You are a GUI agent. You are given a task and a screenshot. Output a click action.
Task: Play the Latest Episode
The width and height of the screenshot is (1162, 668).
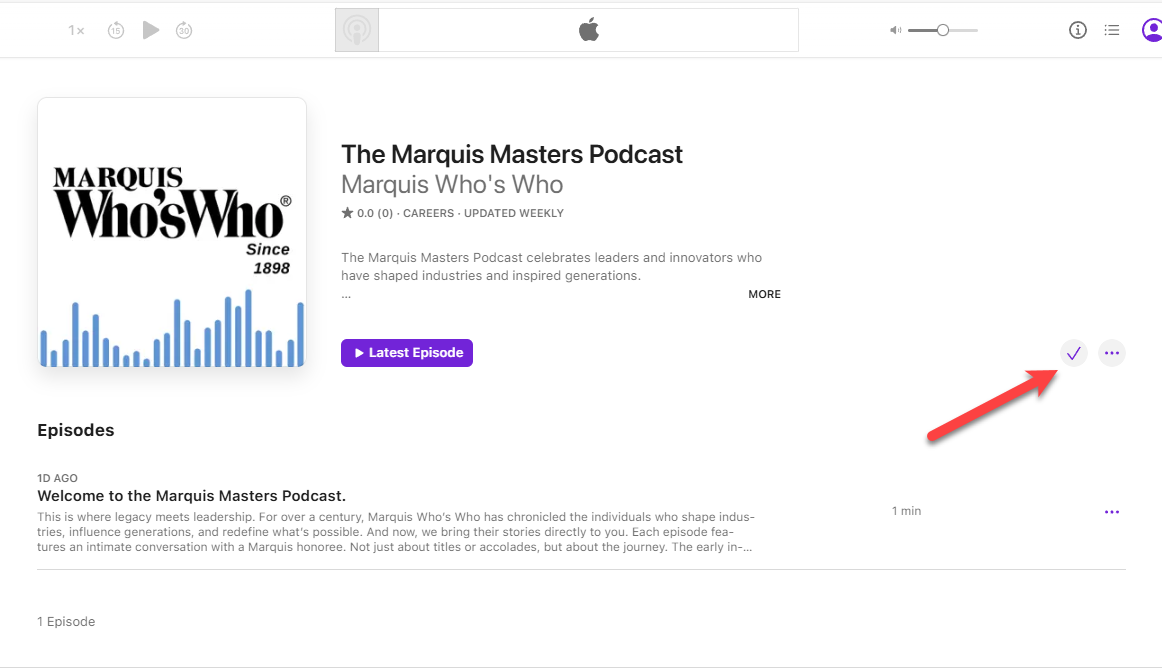(x=407, y=353)
